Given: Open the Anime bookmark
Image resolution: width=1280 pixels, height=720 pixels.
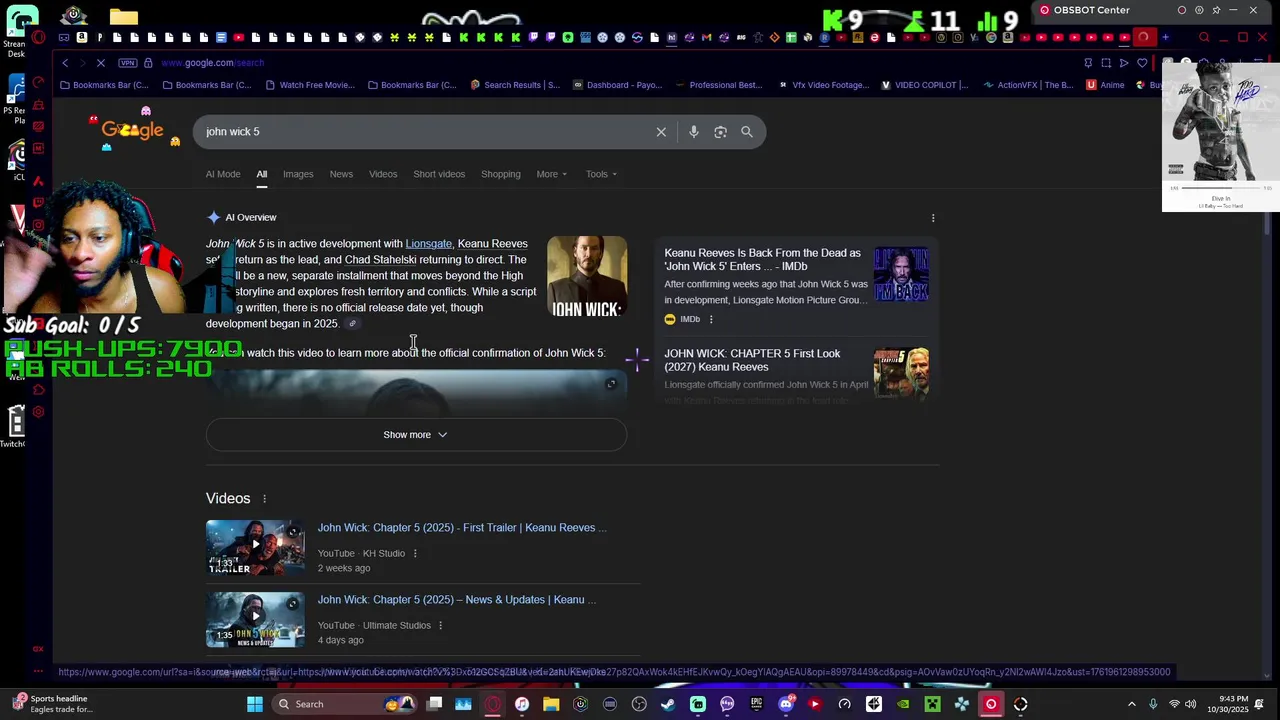Looking at the screenshot, I should click(x=1106, y=85).
